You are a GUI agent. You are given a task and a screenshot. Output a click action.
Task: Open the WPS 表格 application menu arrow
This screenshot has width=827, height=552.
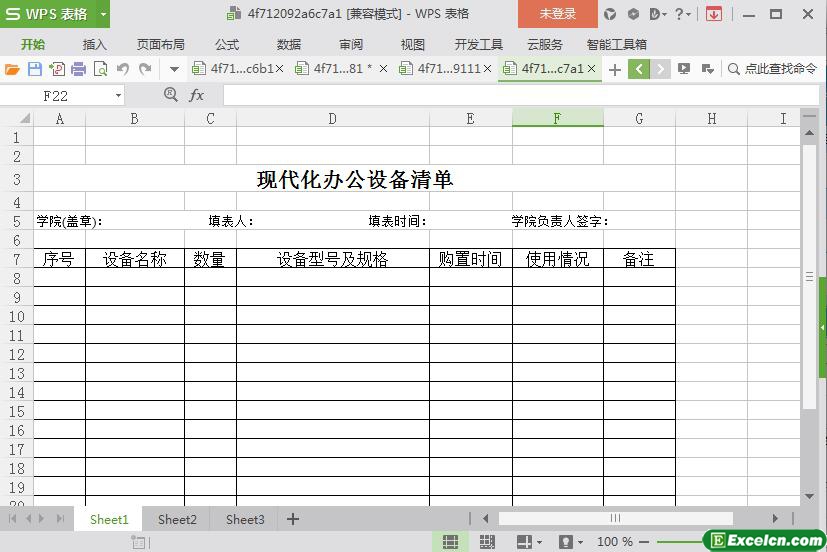click(103, 14)
